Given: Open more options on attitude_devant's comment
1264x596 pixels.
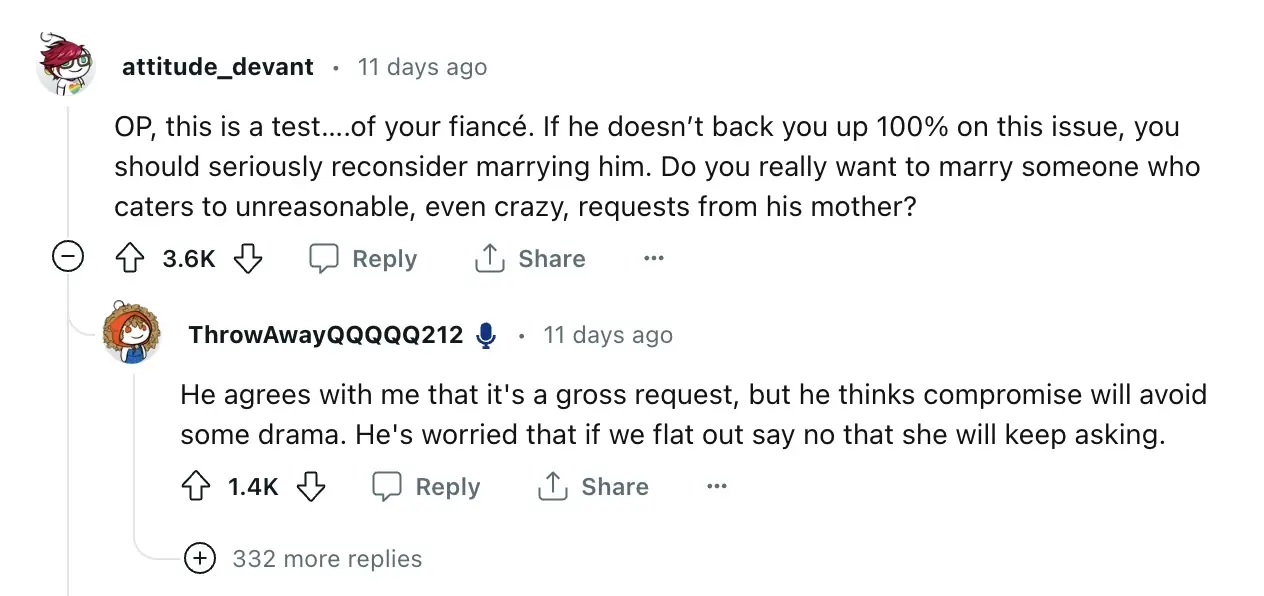Looking at the screenshot, I should [x=654, y=259].
